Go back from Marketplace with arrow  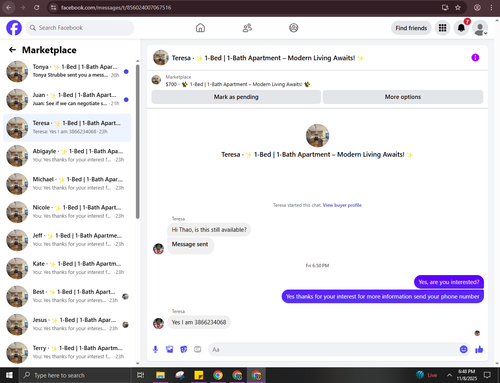pyautogui.click(x=12, y=50)
